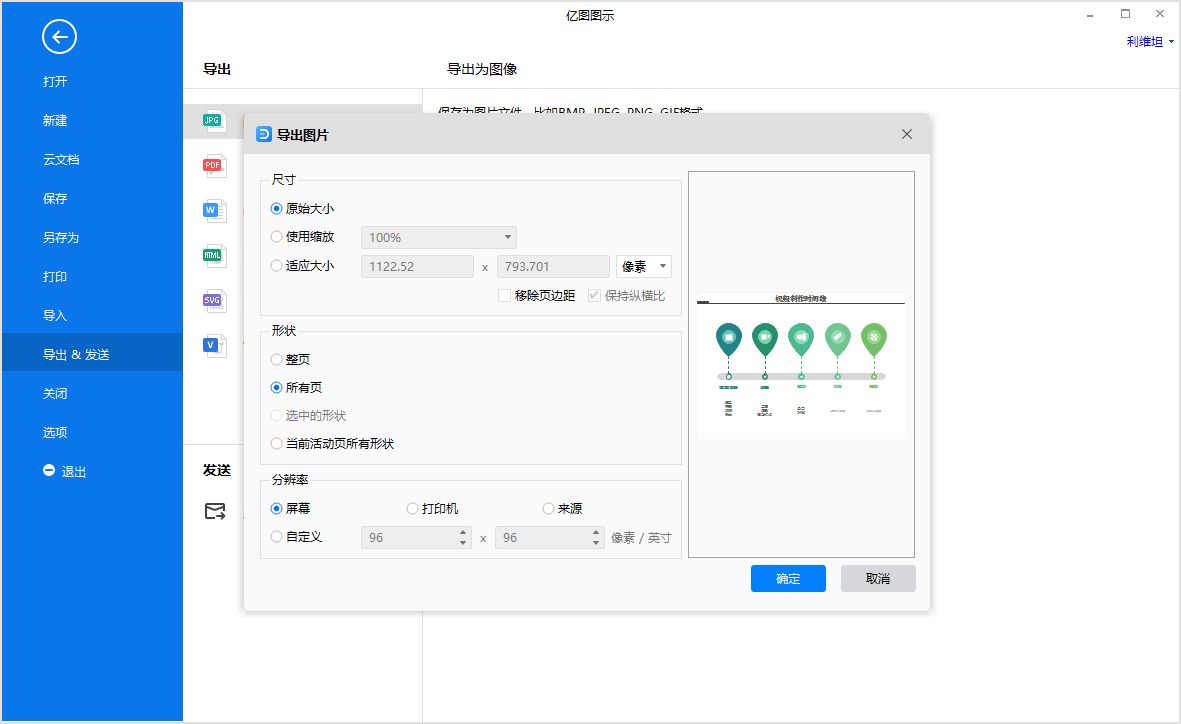Click the timeline preview thumbnail

[x=801, y=365]
